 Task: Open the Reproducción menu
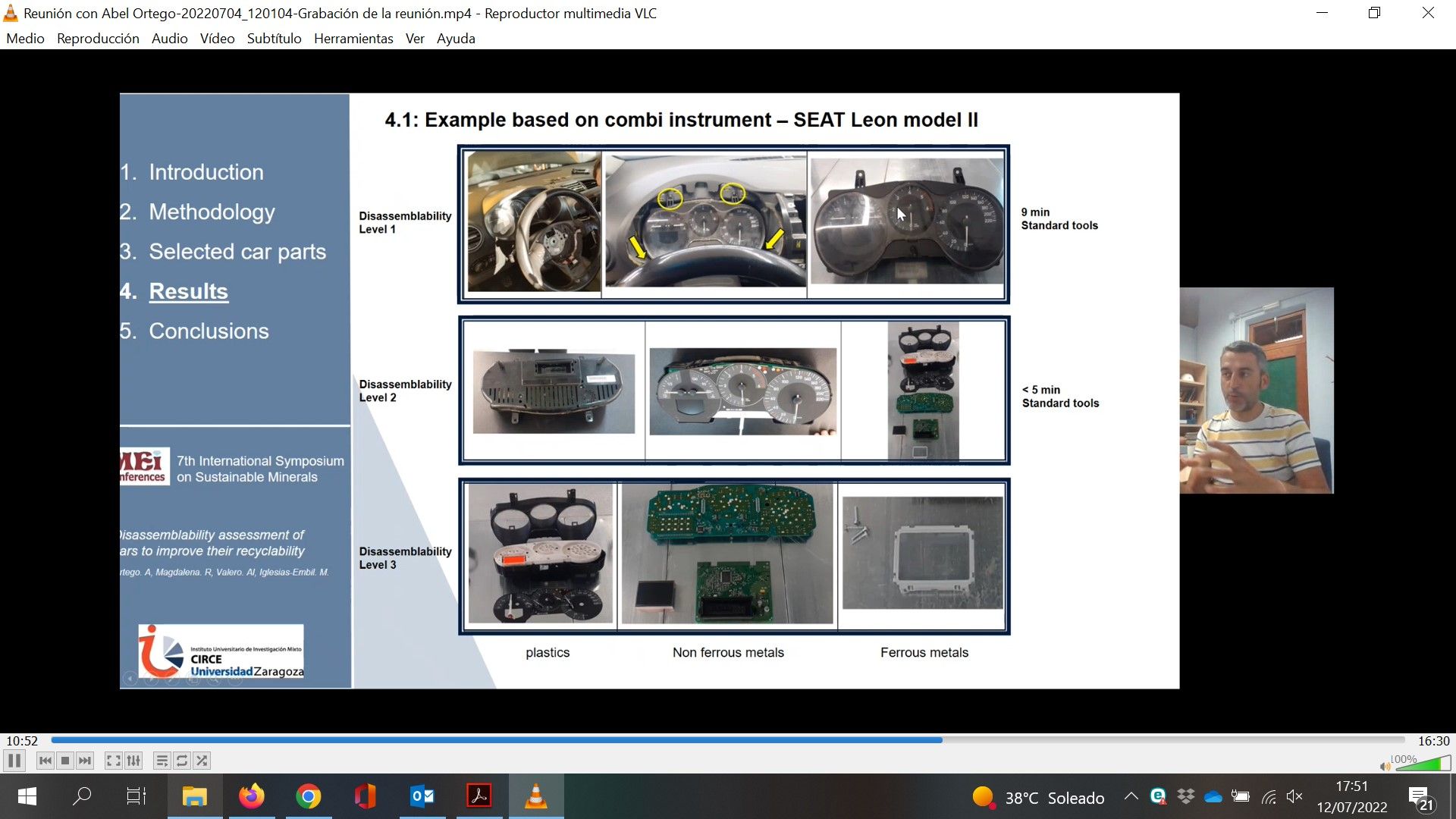tap(98, 39)
